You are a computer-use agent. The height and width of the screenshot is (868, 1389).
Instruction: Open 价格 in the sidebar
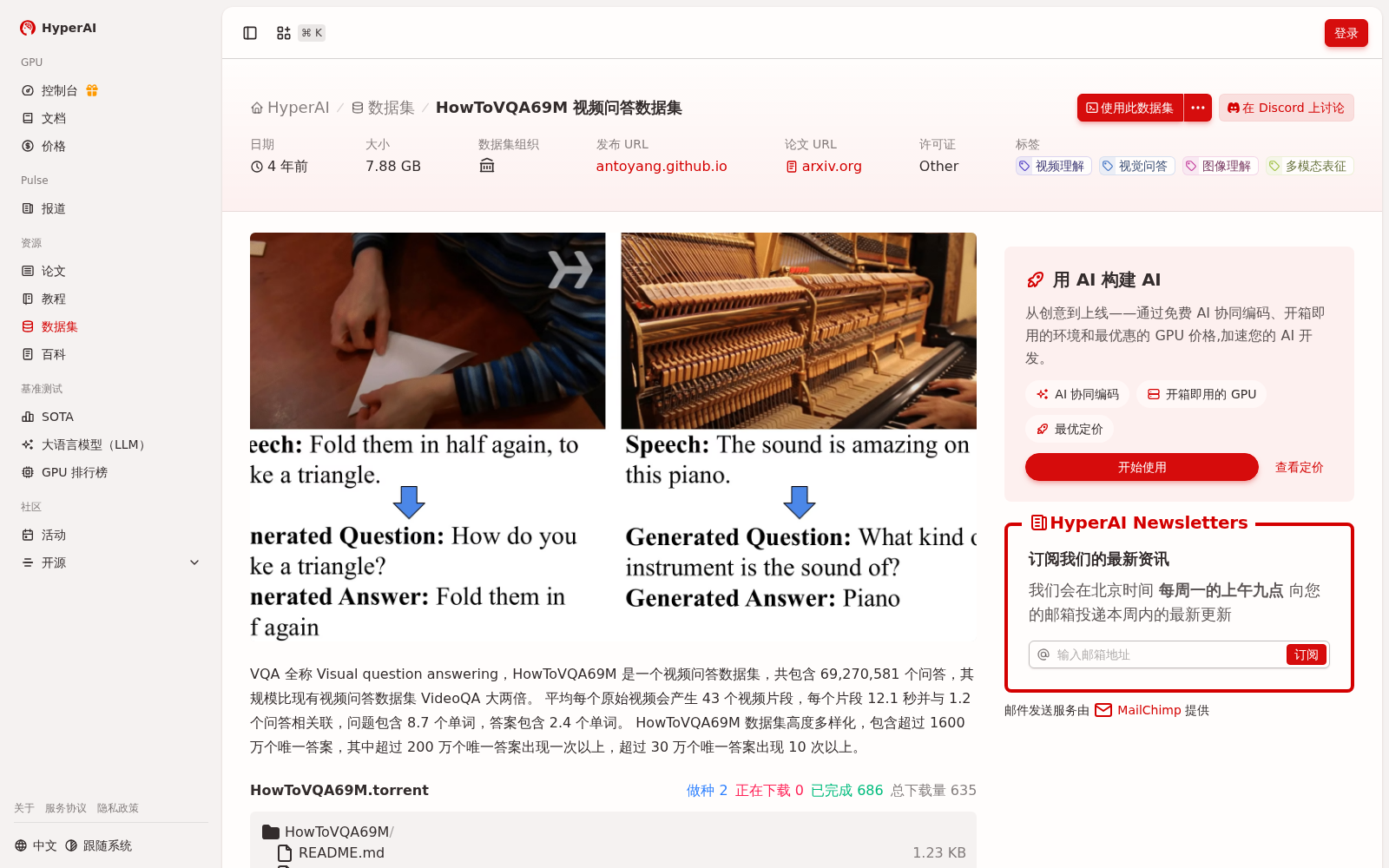(54, 146)
